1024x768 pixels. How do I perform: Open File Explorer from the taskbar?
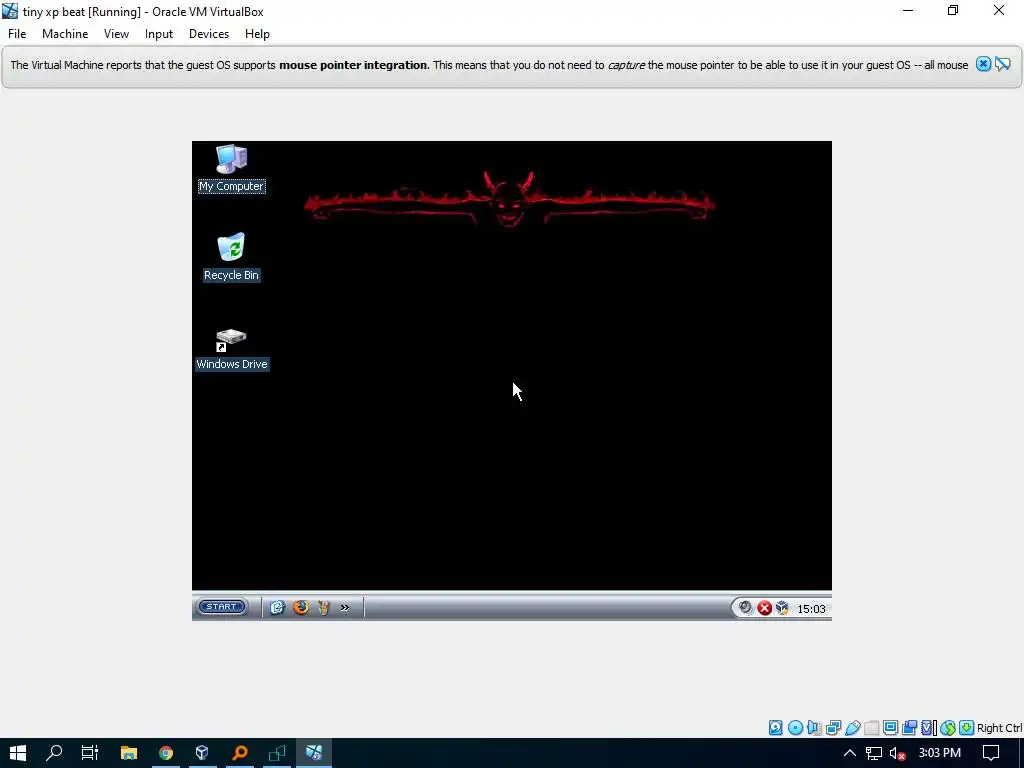click(129, 753)
